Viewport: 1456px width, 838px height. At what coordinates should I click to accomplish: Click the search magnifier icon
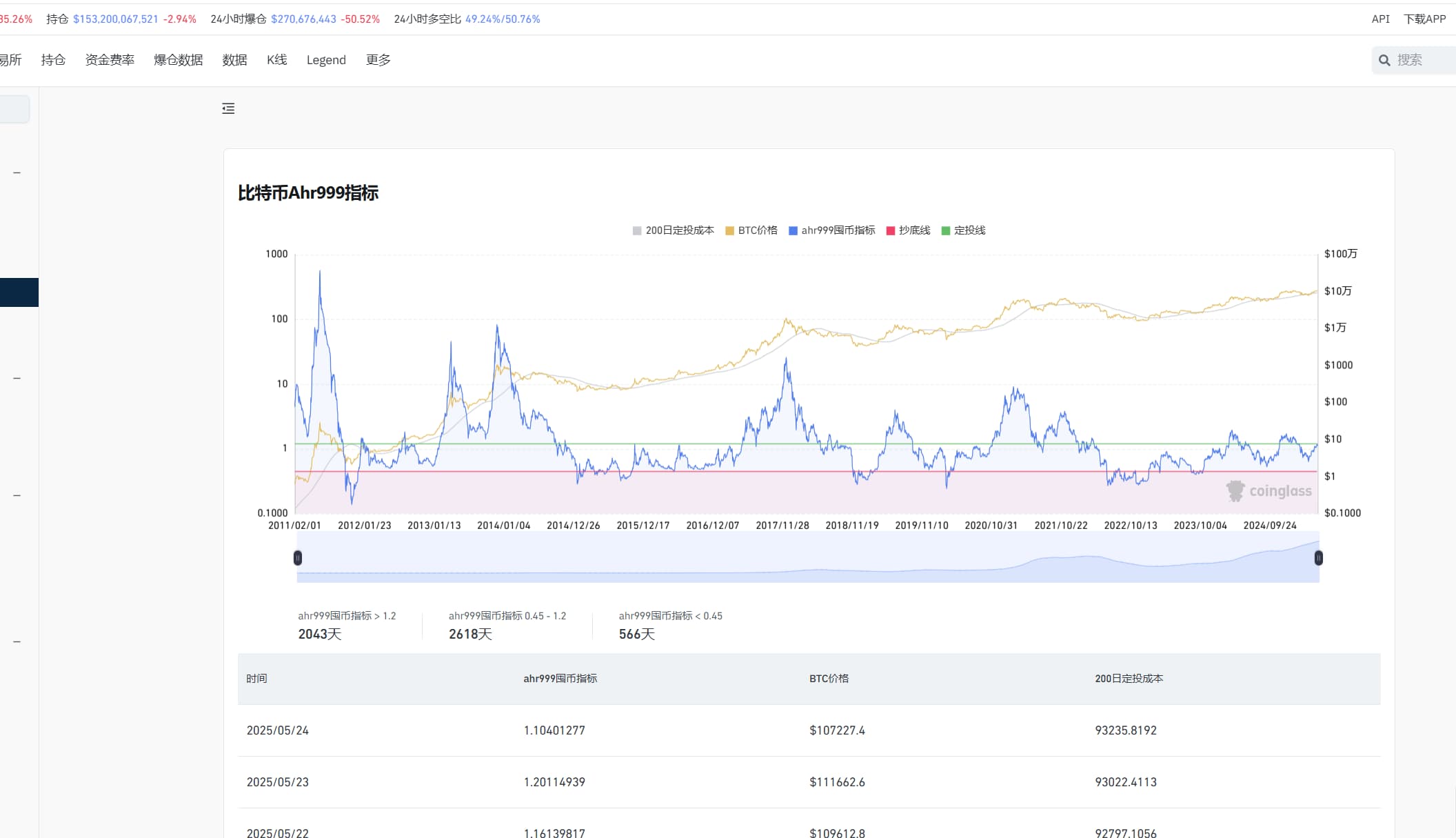[x=1384, y=61]
